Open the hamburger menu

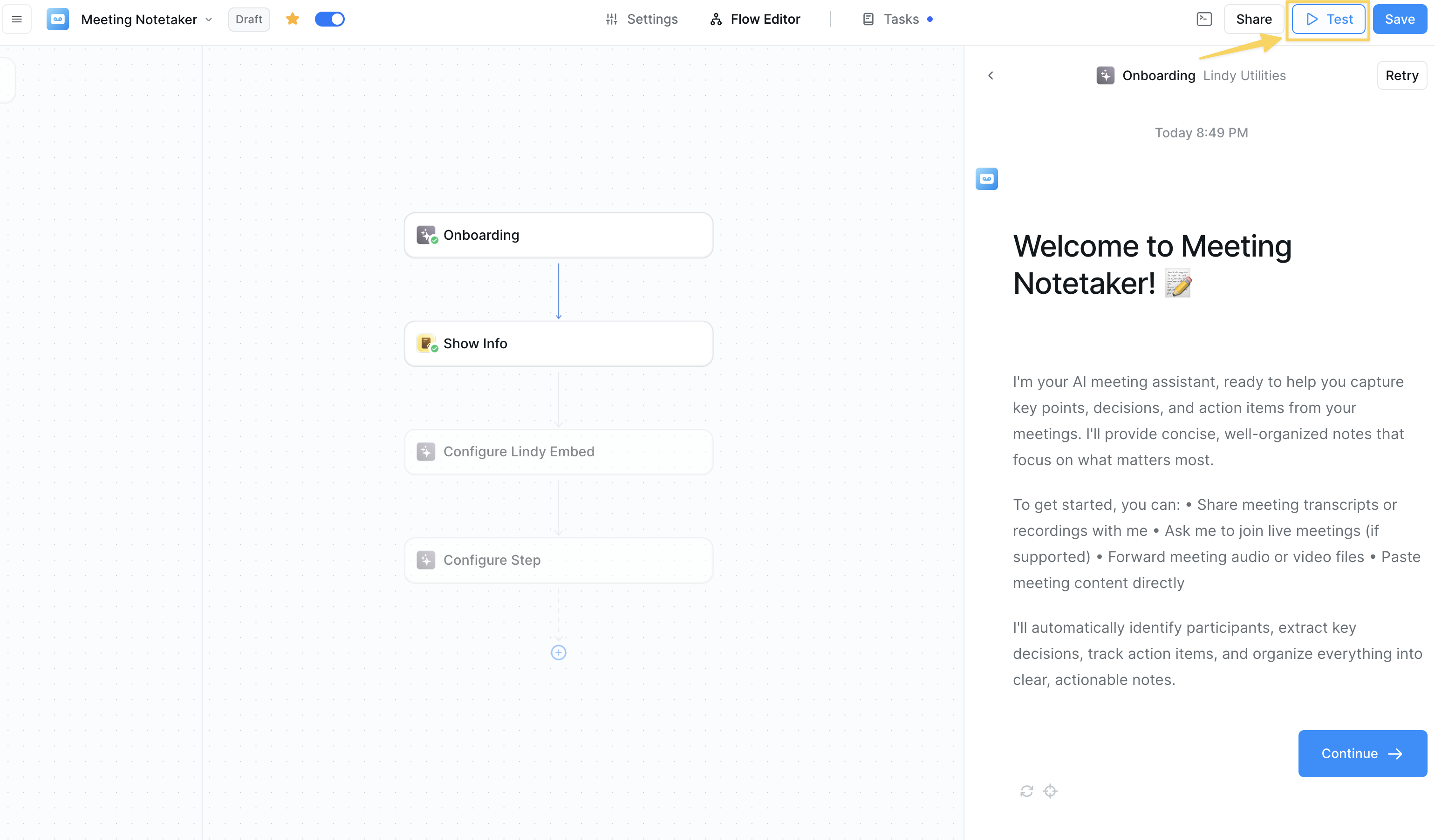click(16, 20)
